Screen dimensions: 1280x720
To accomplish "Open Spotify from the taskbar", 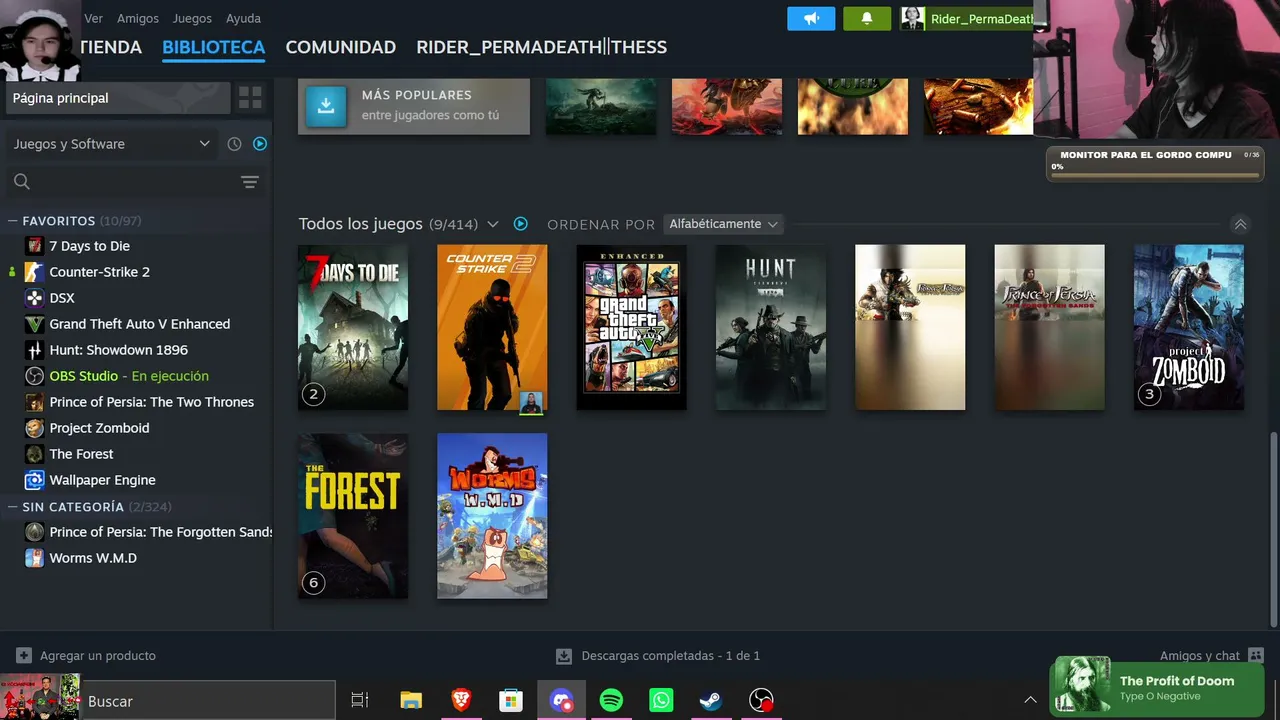I will (x=611, y=701).
